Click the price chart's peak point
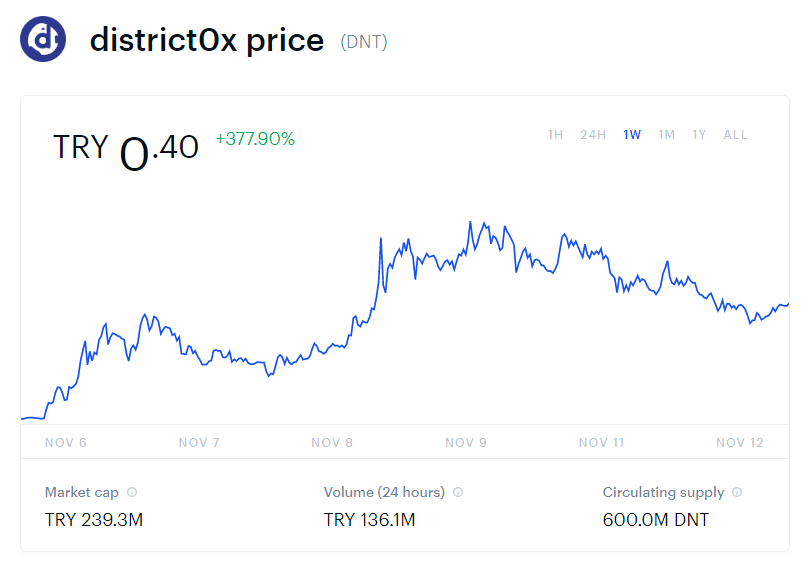Image resolution: width=808 pixels, height=576 pixels. 471,223
